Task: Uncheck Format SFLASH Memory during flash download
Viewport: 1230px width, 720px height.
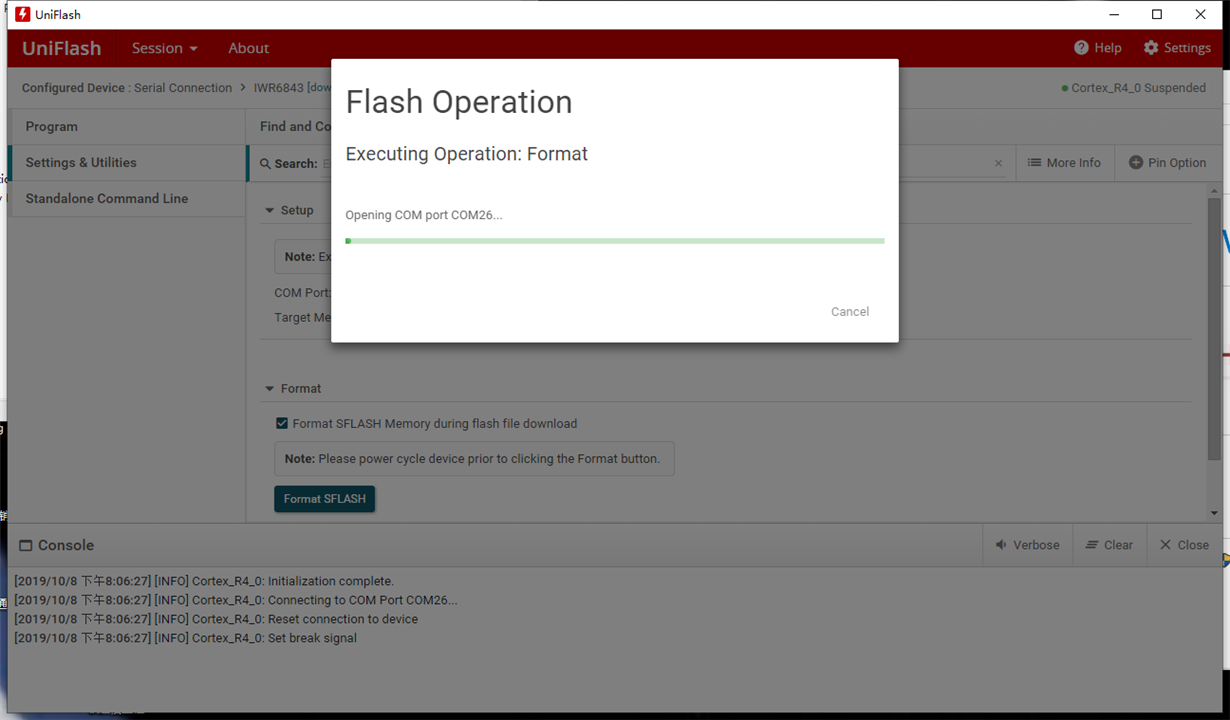Action: [x=282, y=423]
